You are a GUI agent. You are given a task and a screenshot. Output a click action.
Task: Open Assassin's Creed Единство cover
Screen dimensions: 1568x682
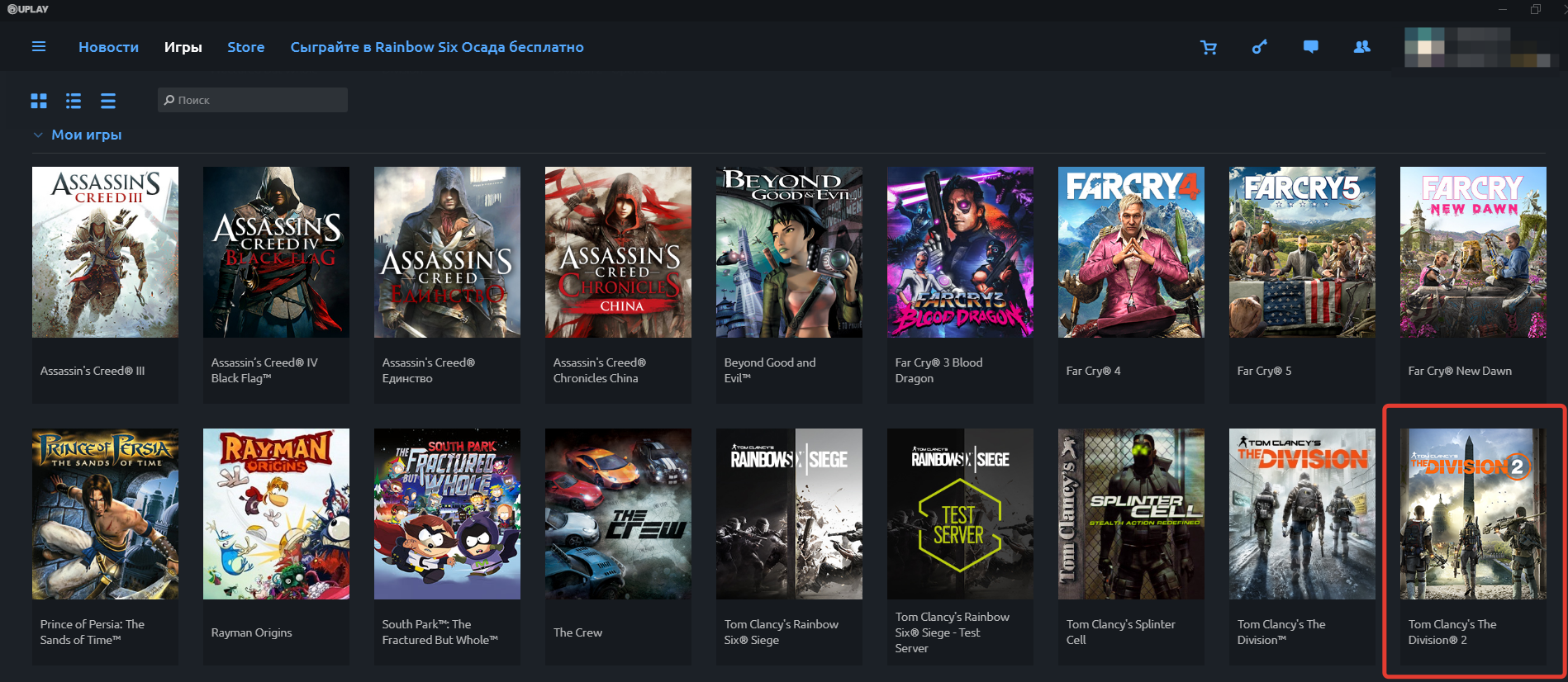tap(447, 252)
